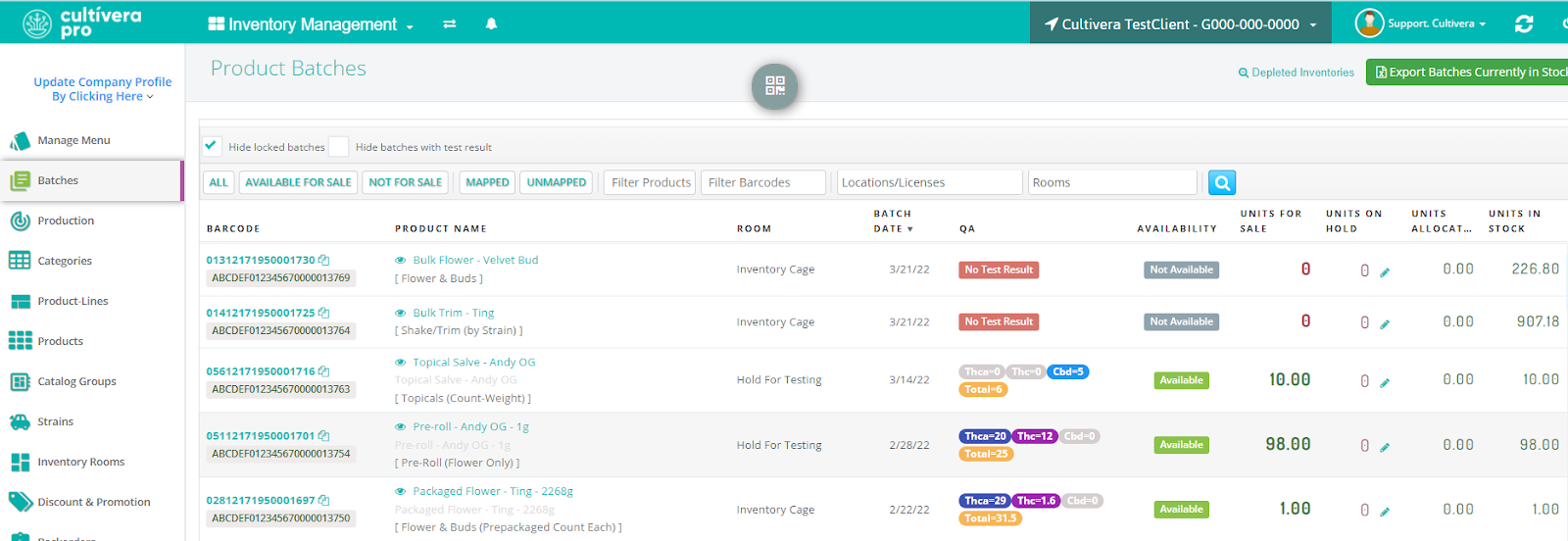Select the ALL filter tab
Screen dimensions: 1568x541
pos(219,182)
